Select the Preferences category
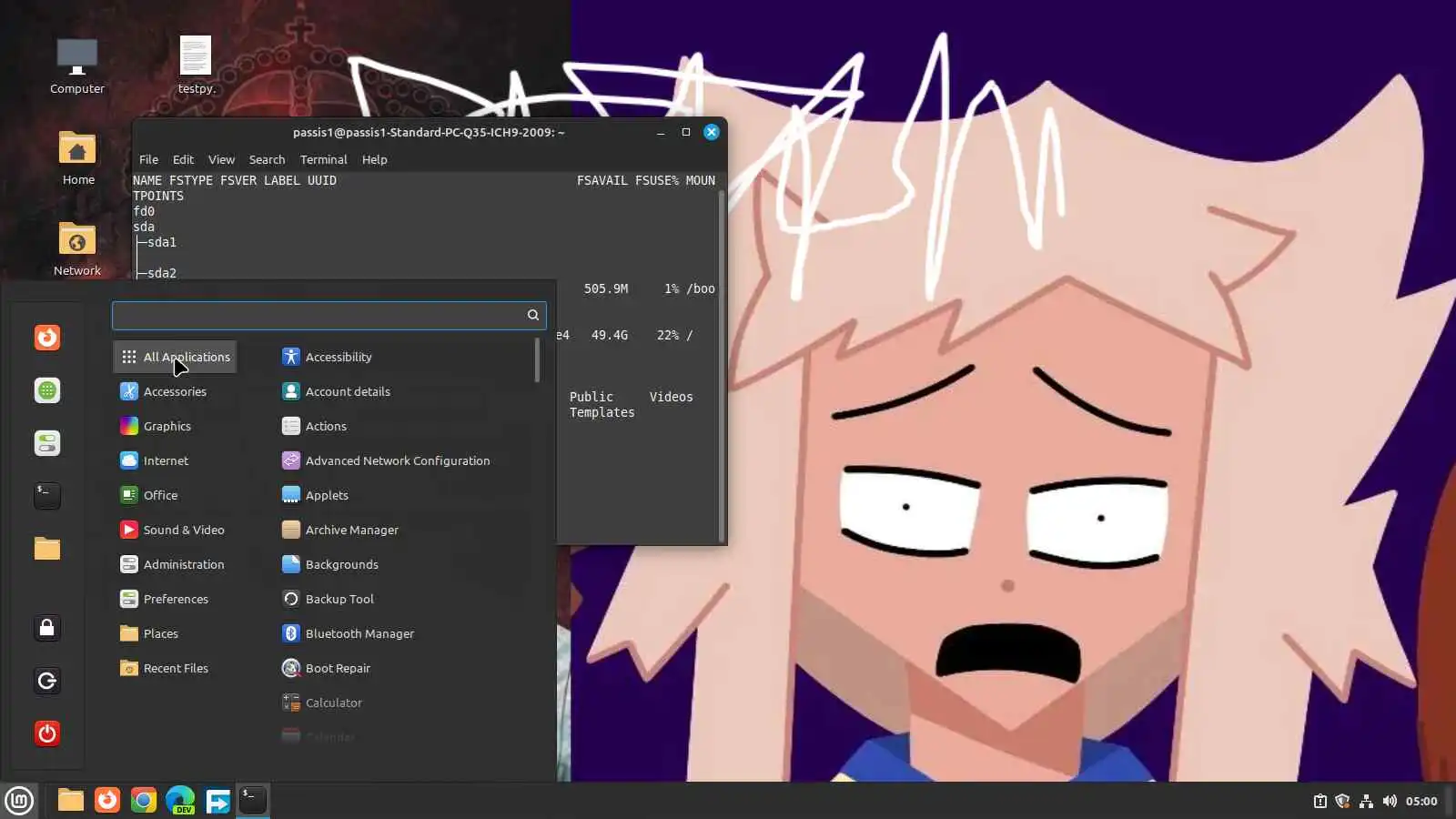Image resolution: width=1456 pixels, height=819 pixels. point(175,599)
